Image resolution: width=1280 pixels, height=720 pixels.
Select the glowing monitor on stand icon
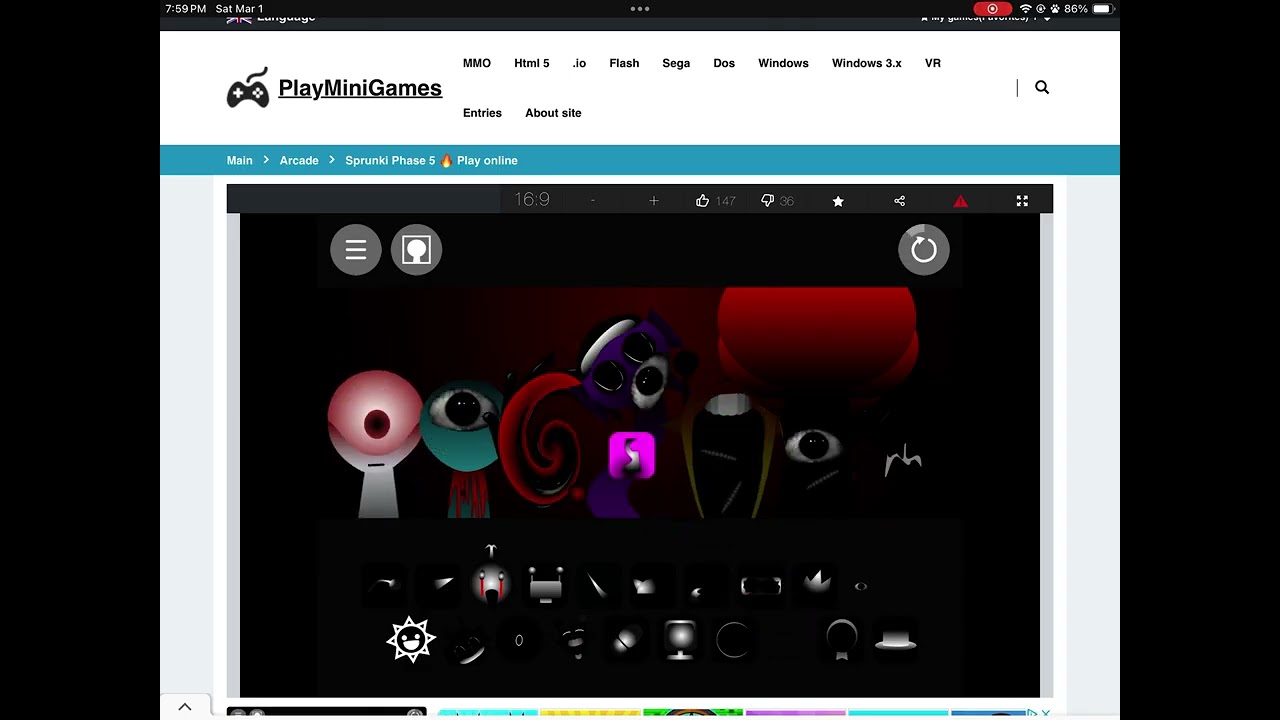[x=680, y=640]
